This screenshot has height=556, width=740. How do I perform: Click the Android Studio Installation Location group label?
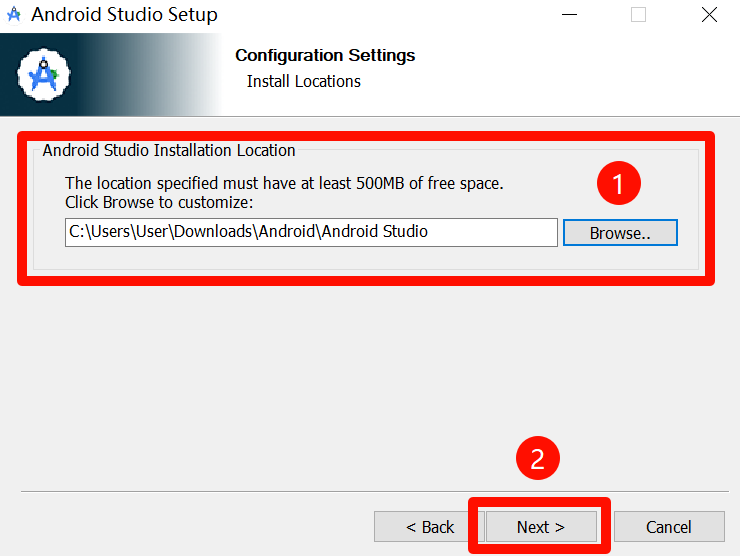point(169,151)
